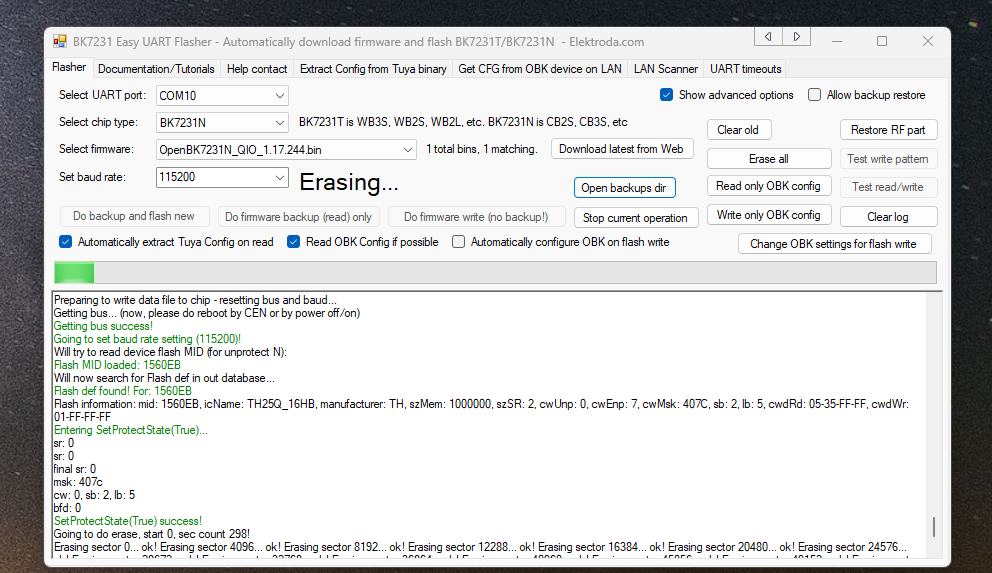The height and width of the screenshot is (573, 992).
Task: Click Do backup and flash new button
Action: 133,216
